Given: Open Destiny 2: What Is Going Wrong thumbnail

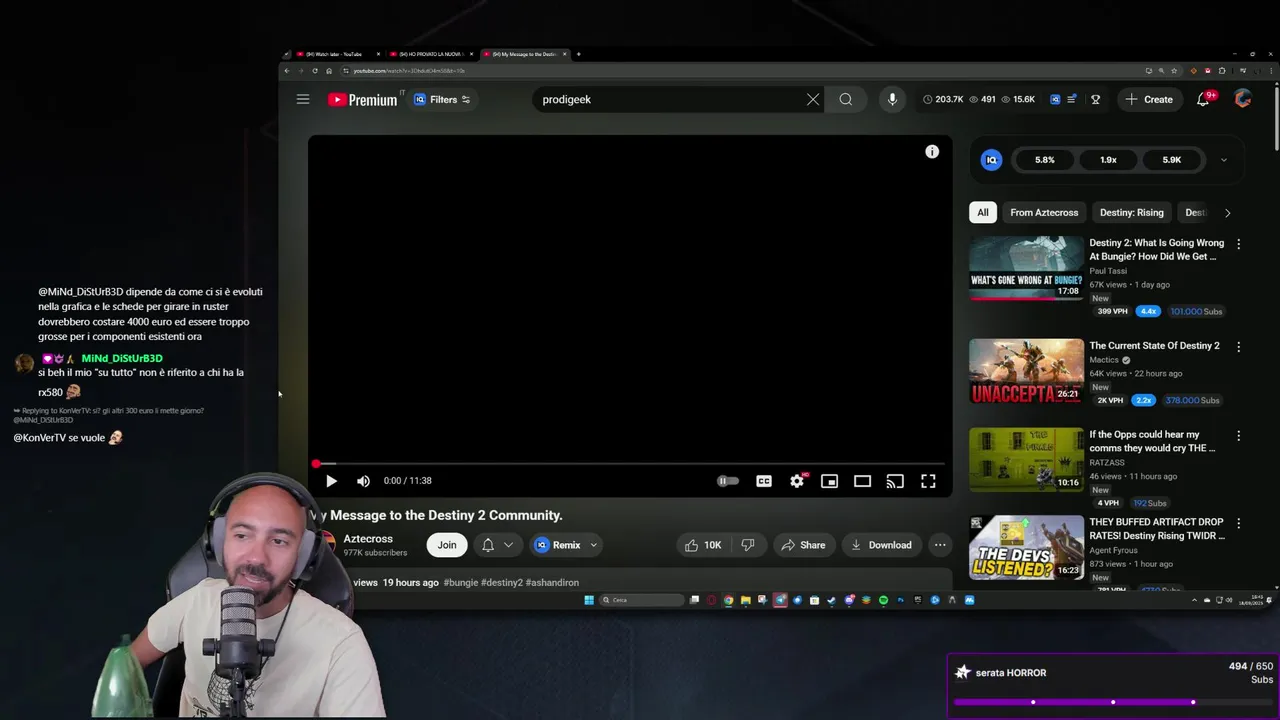Looking at the screenshot, I should (1026, 268).
